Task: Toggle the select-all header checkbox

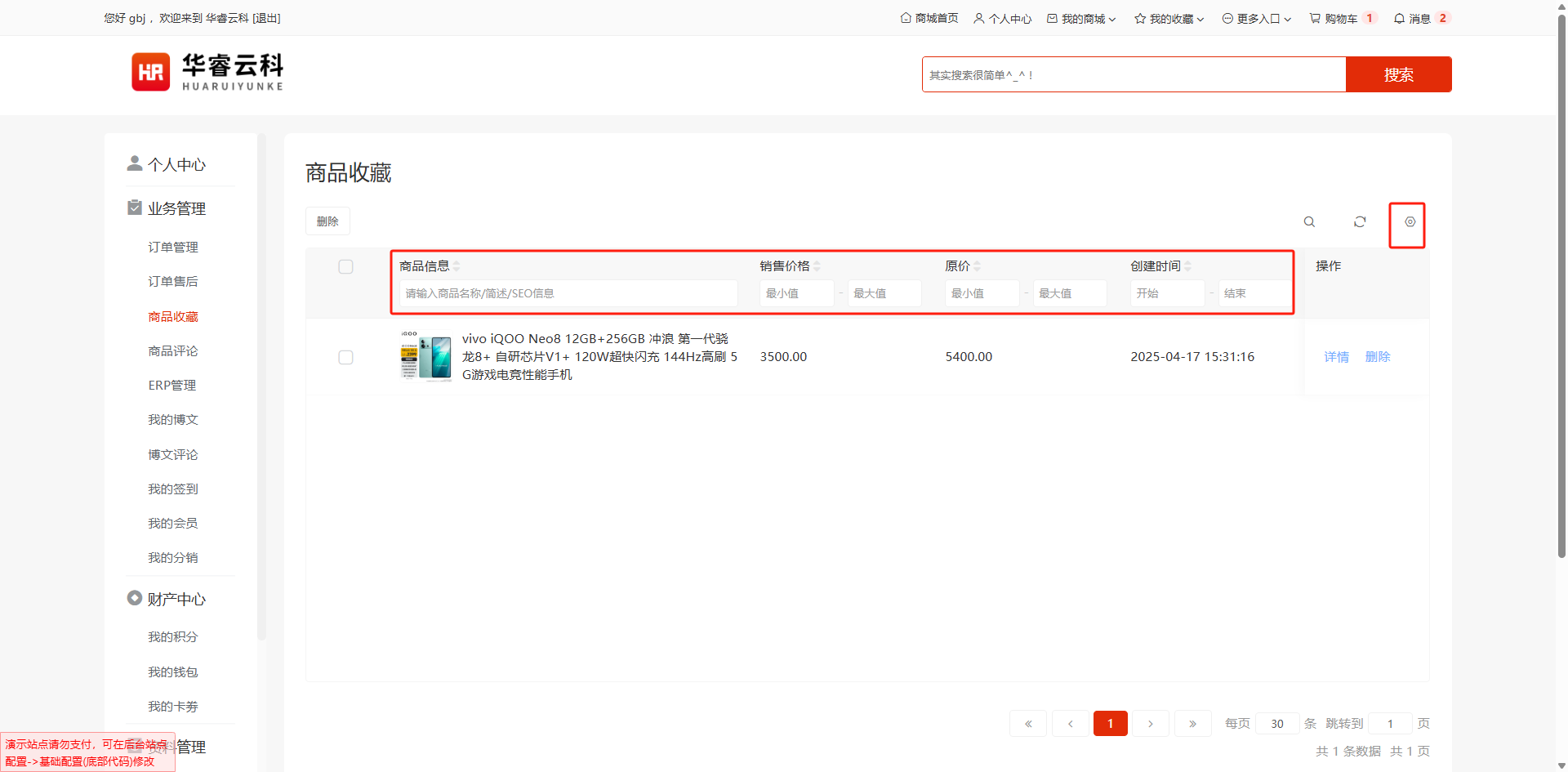Action: pyautogui.click(x=346, y=267)
